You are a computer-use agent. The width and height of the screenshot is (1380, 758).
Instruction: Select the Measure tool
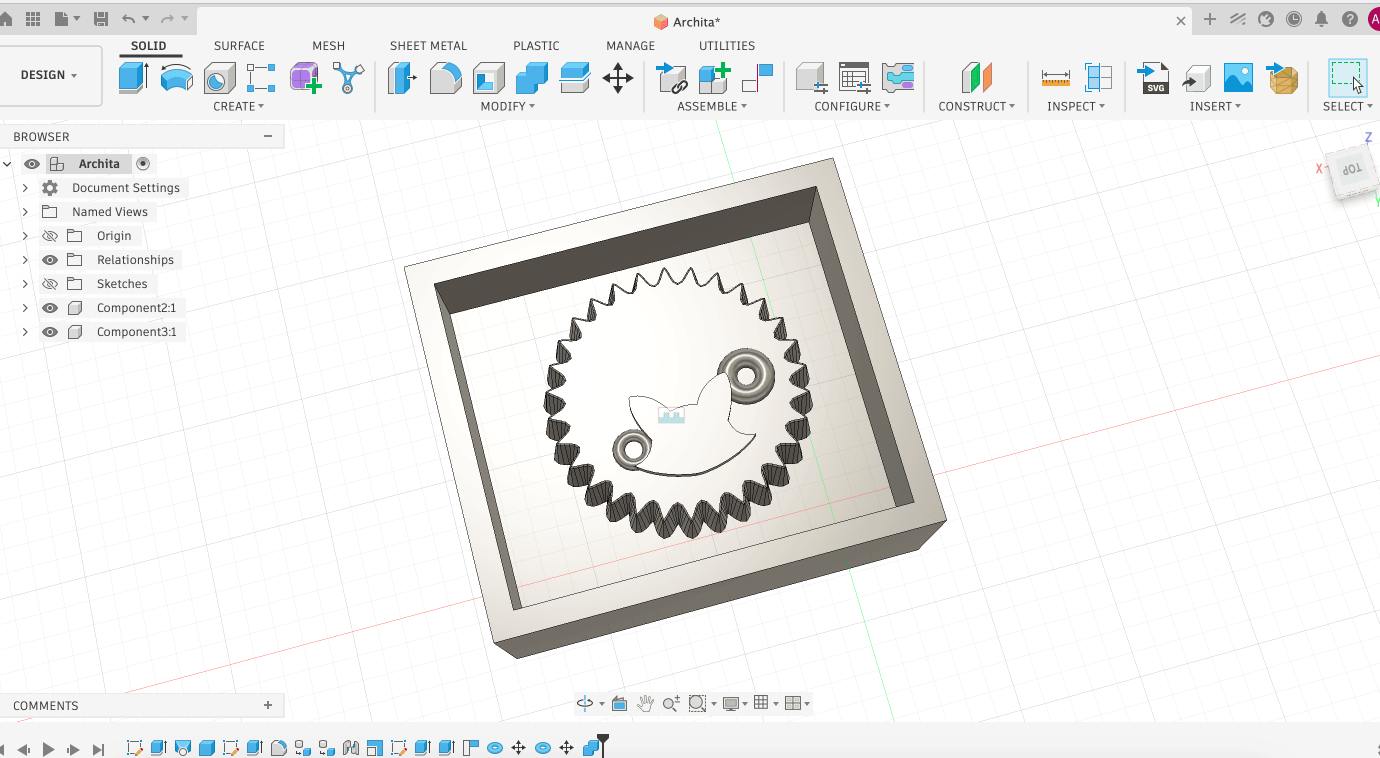(1055, 77)
